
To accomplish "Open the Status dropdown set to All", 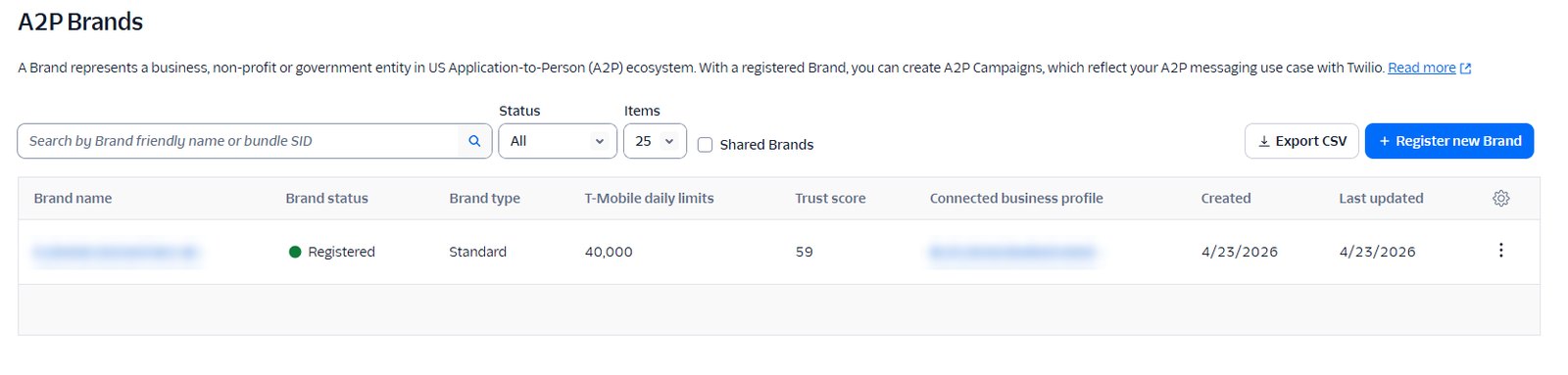I will click(x=558, y=141).
